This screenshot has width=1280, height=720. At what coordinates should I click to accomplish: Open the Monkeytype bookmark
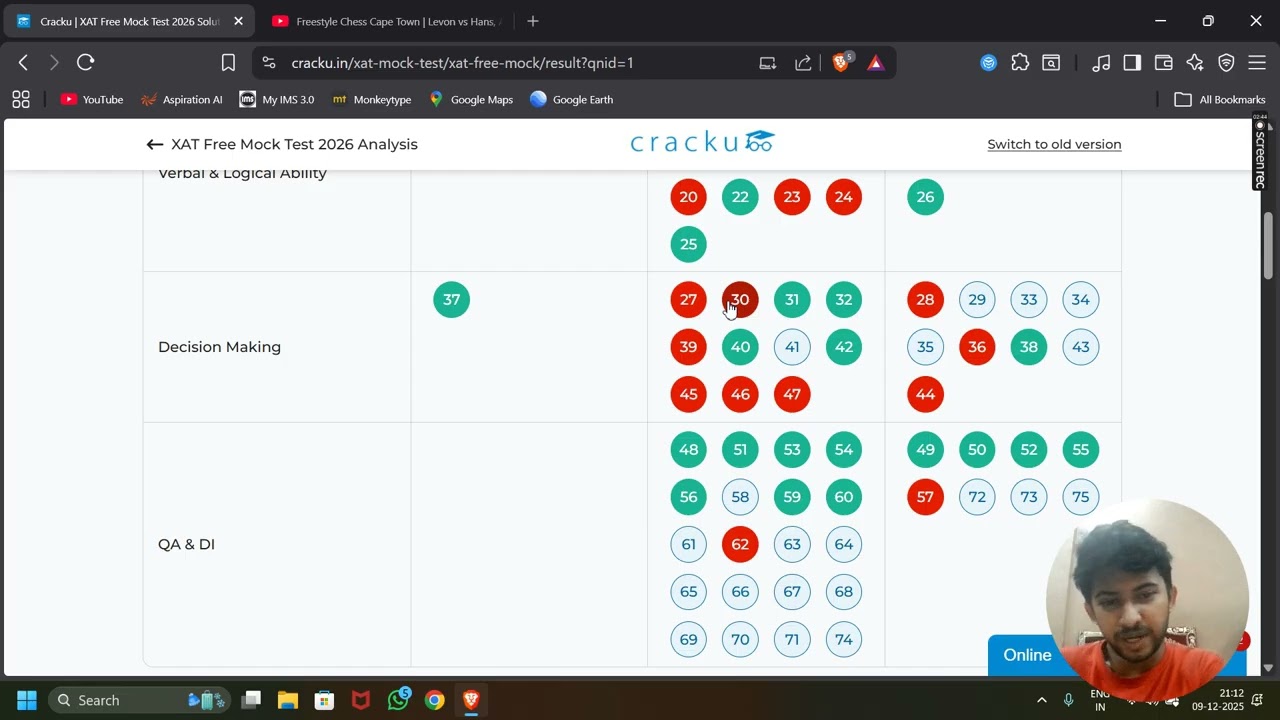click(x=371, y=99)
